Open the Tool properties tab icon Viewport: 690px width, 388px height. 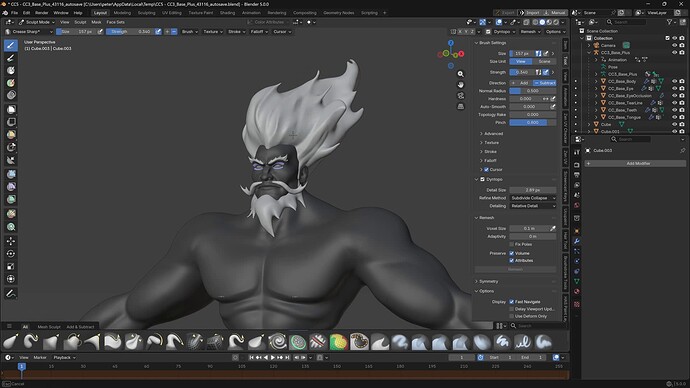(577, 152)
